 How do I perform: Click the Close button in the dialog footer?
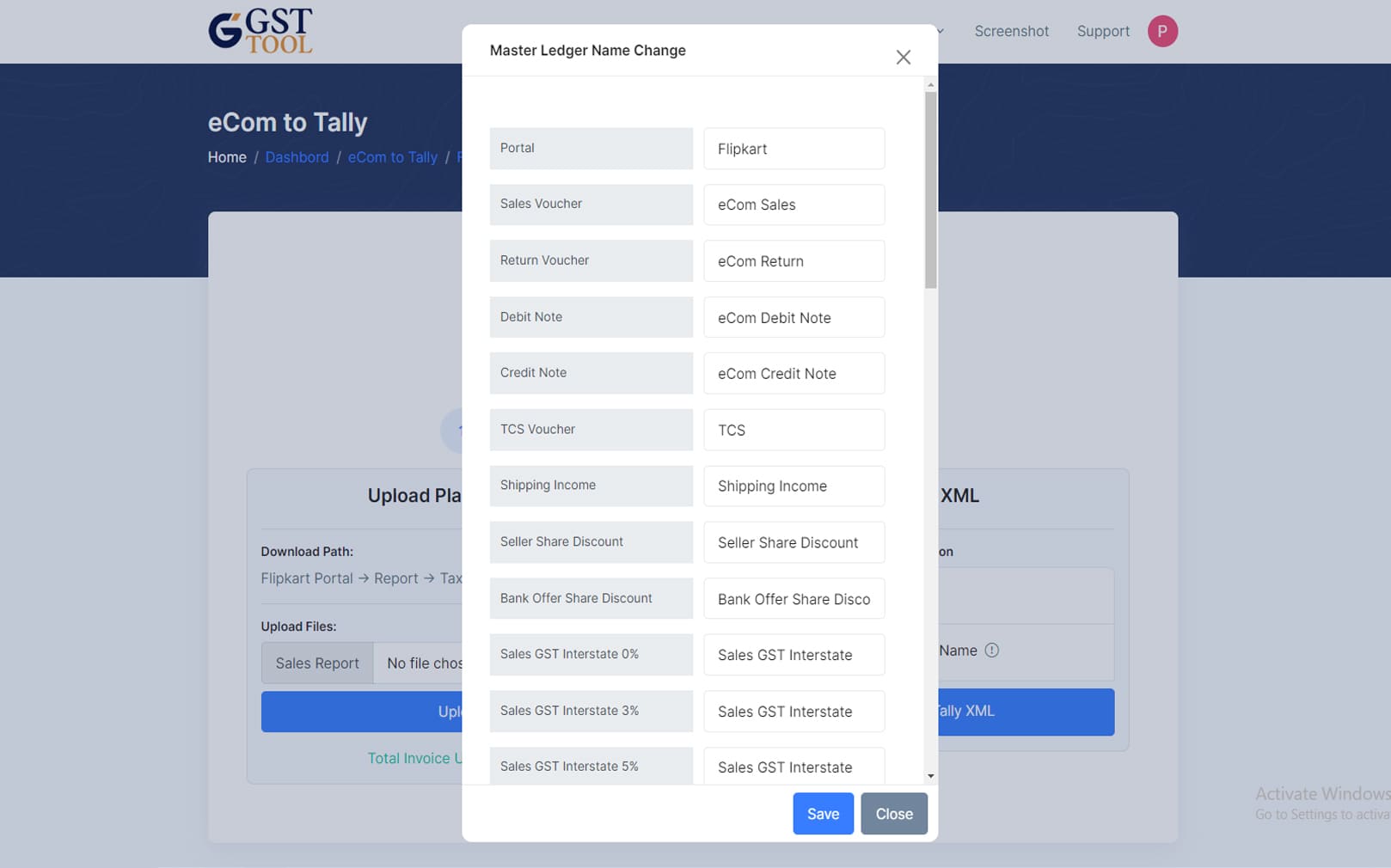[894, 814]
